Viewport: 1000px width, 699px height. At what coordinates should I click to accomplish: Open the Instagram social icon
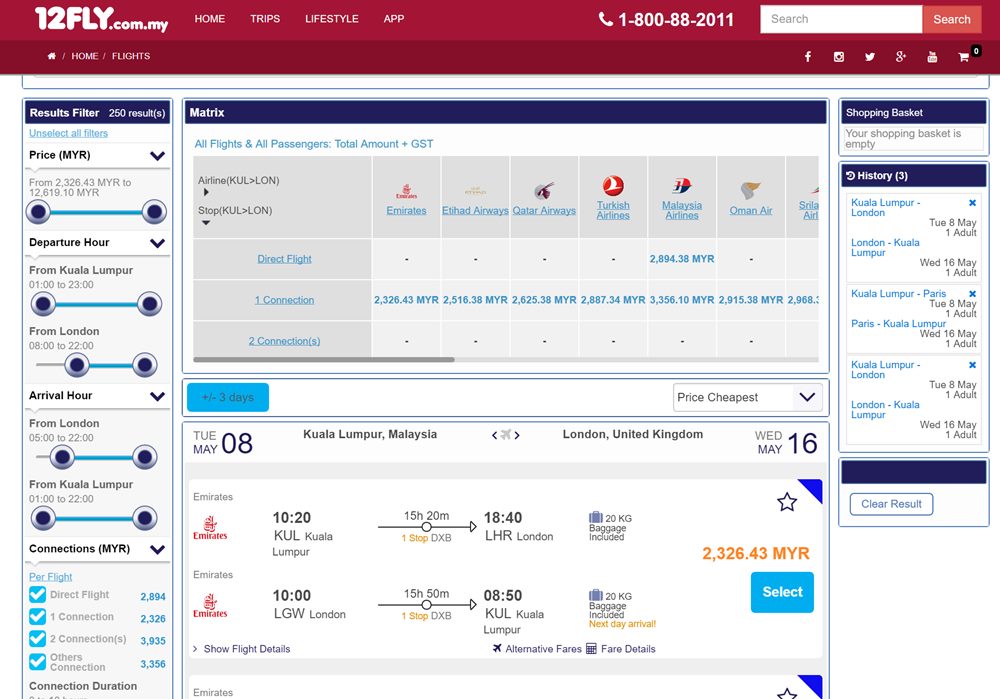tap(839, 57)
